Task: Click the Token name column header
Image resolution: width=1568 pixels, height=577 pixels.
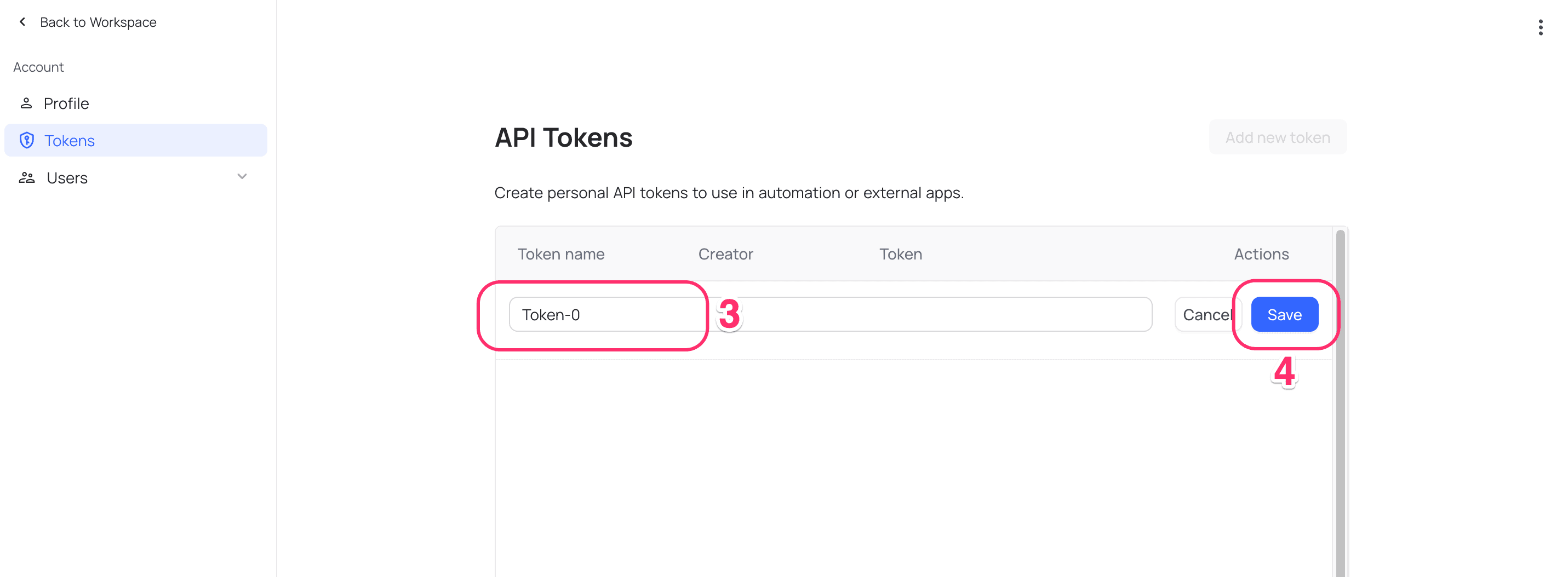Action: coord(560,253)
